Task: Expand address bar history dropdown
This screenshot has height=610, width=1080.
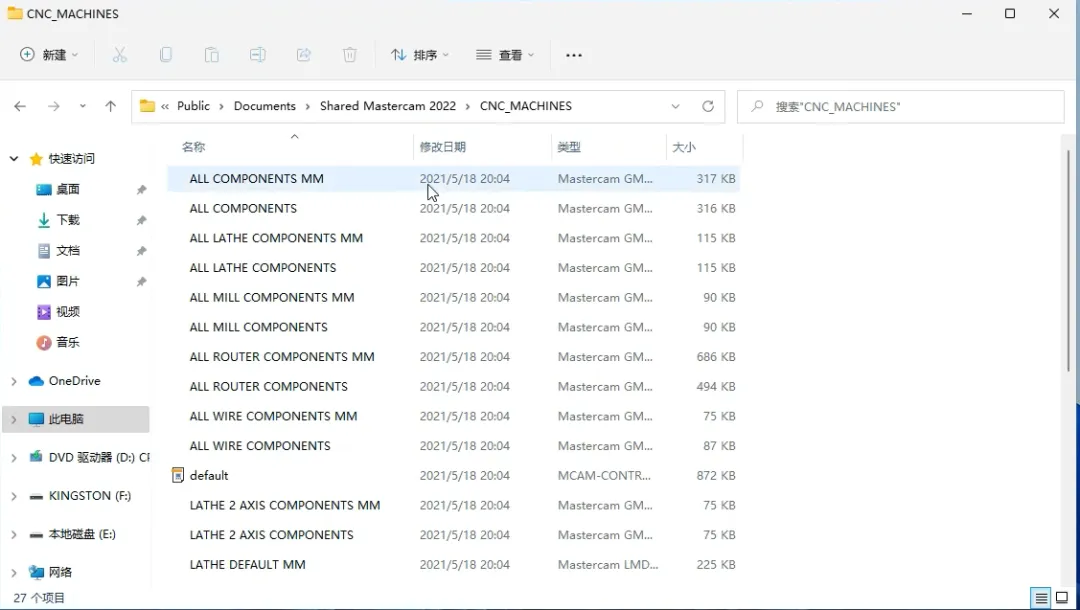Action: tap(676, 106)
